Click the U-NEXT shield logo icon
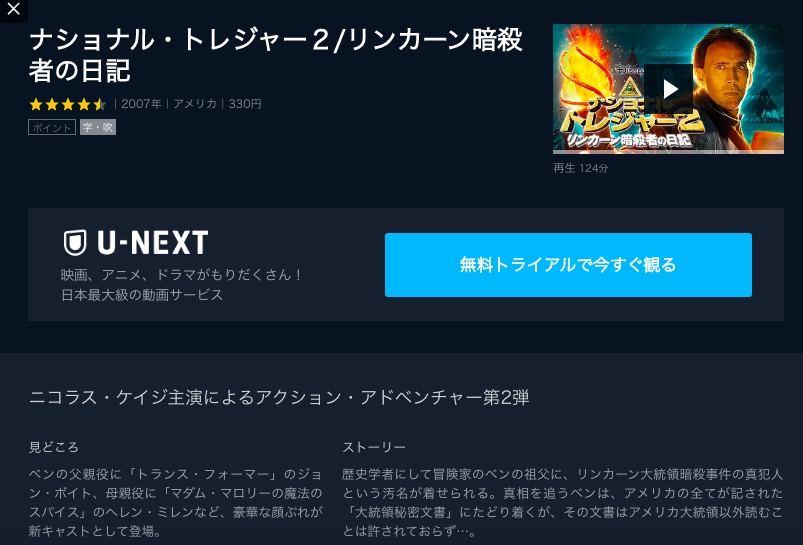The image size is (803, 545). point(75,243)
